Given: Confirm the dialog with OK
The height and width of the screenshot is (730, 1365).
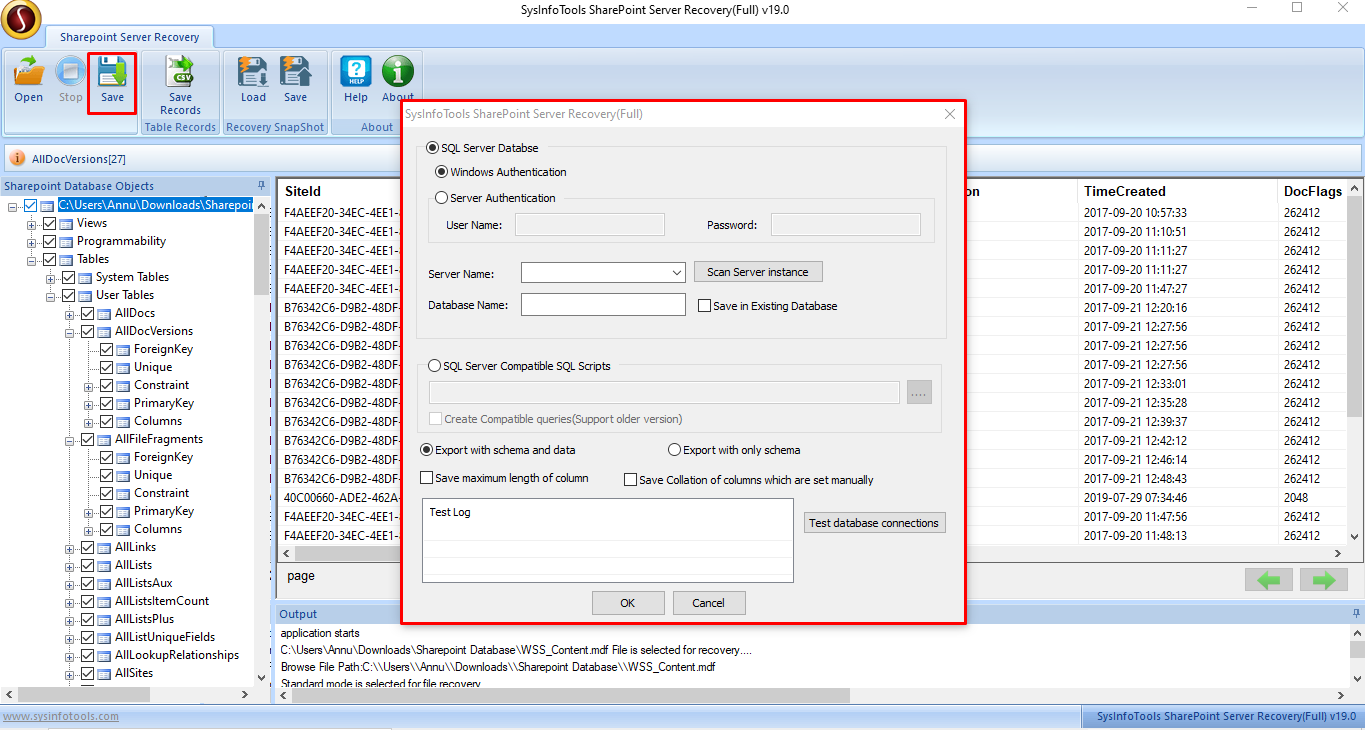Looking at the screenshot, I should tap(628, 603).
